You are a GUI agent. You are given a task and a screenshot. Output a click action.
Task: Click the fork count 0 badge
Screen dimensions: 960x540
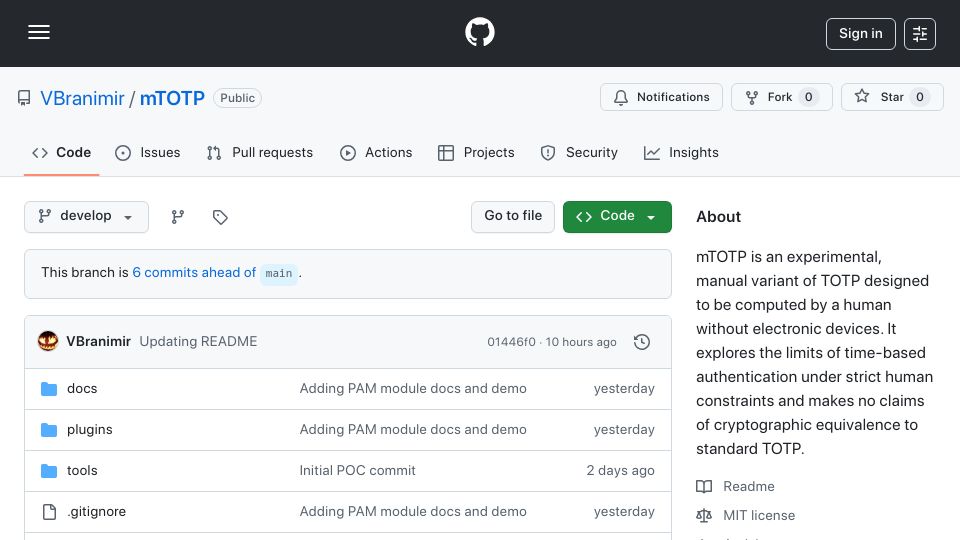coord(809,97)
